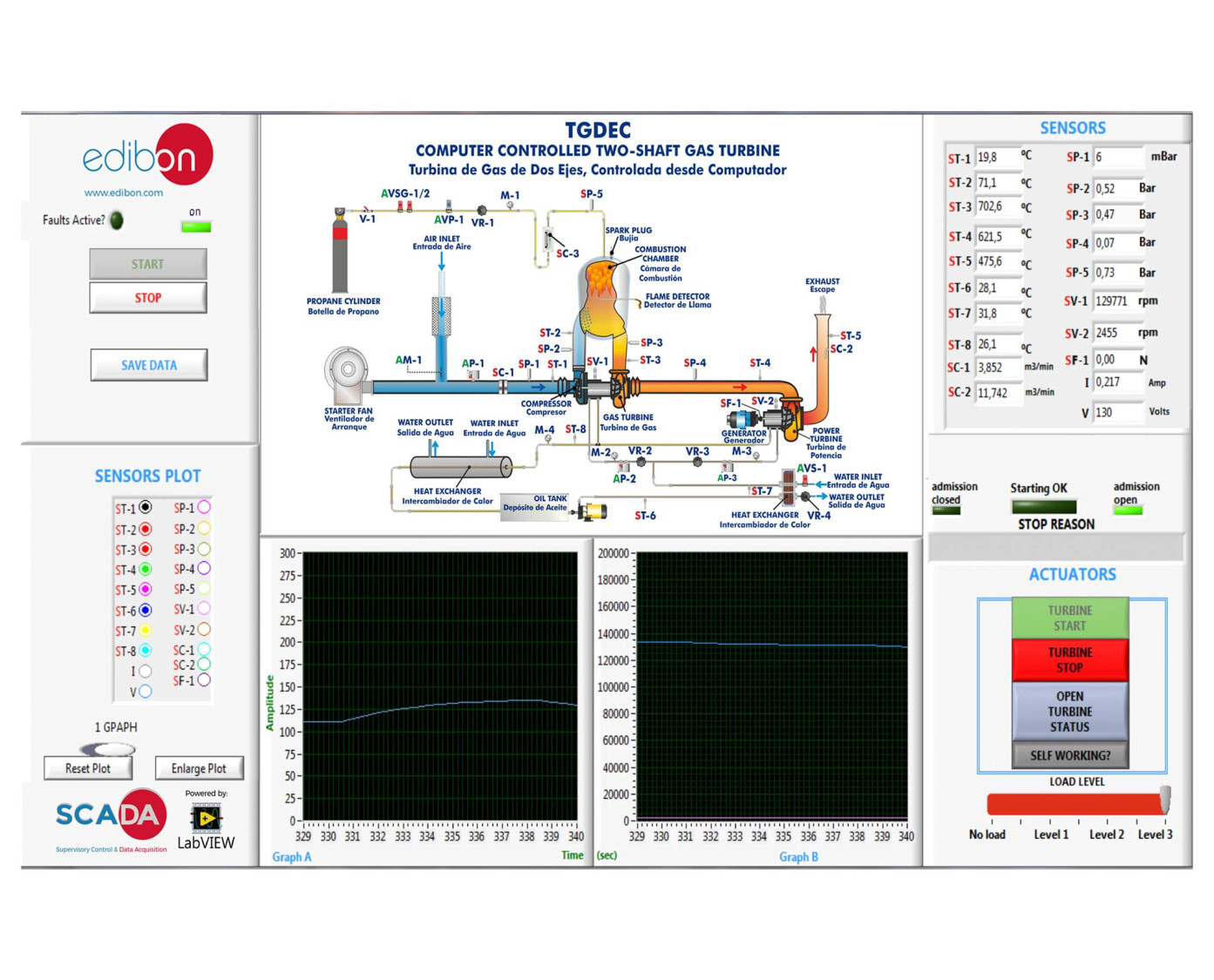Select the ST-1 sensor plot radio button
This screenshot has height=980, width=1214.
146,507
